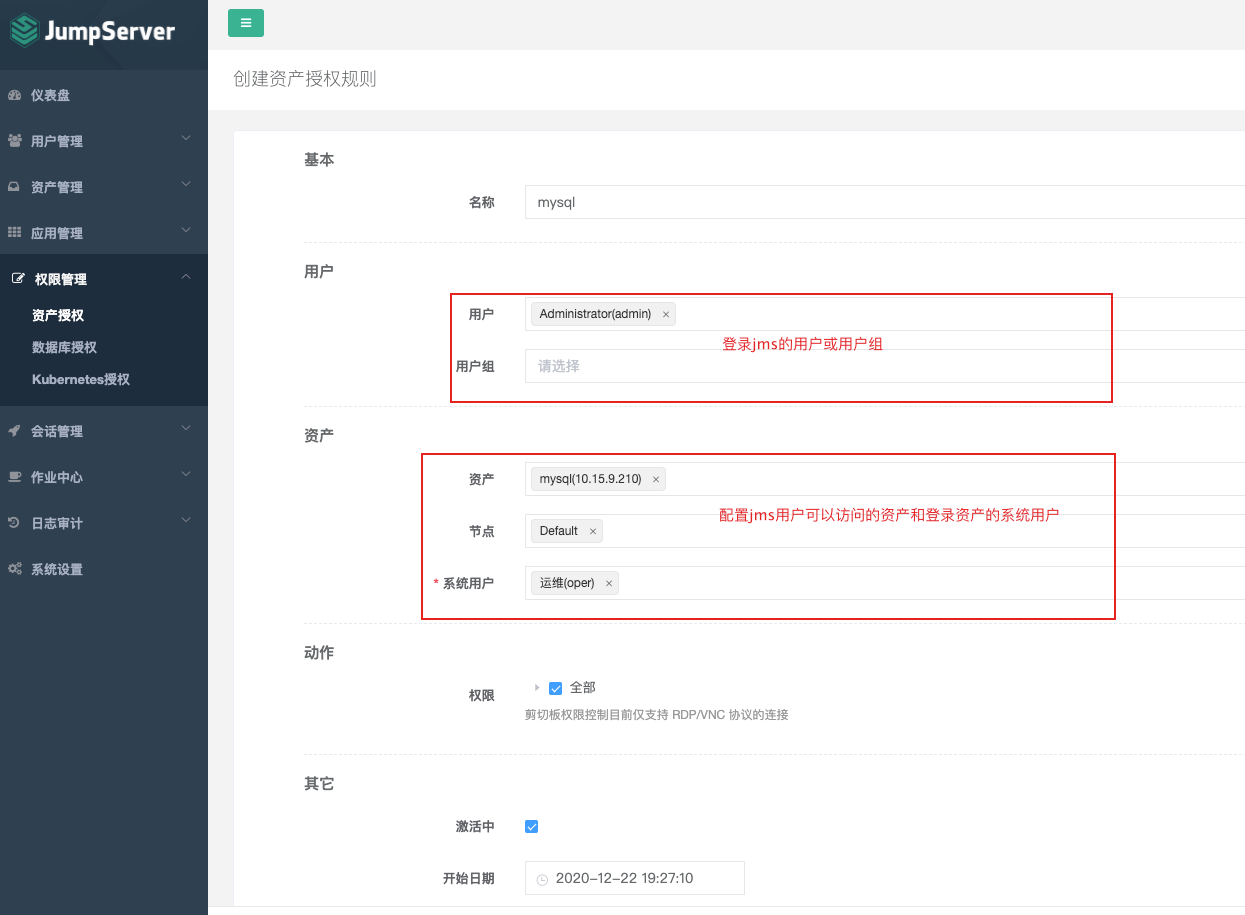Click the 节点 multi-select field
The image size is (1245, 915).
pyautogui.click(x=884, y=531)
